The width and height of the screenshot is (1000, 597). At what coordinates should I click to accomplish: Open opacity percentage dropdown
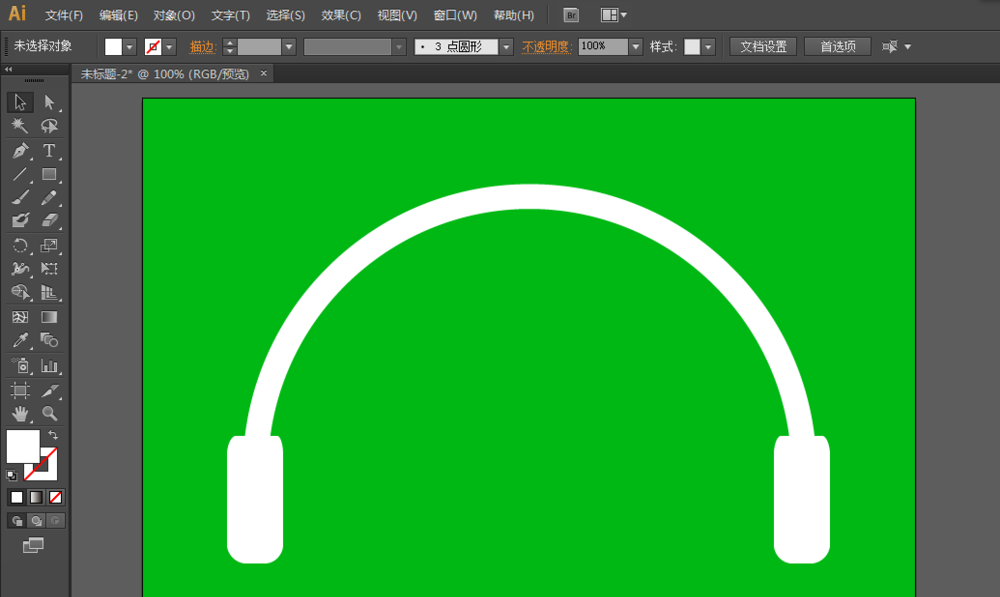tap(635, 47)
